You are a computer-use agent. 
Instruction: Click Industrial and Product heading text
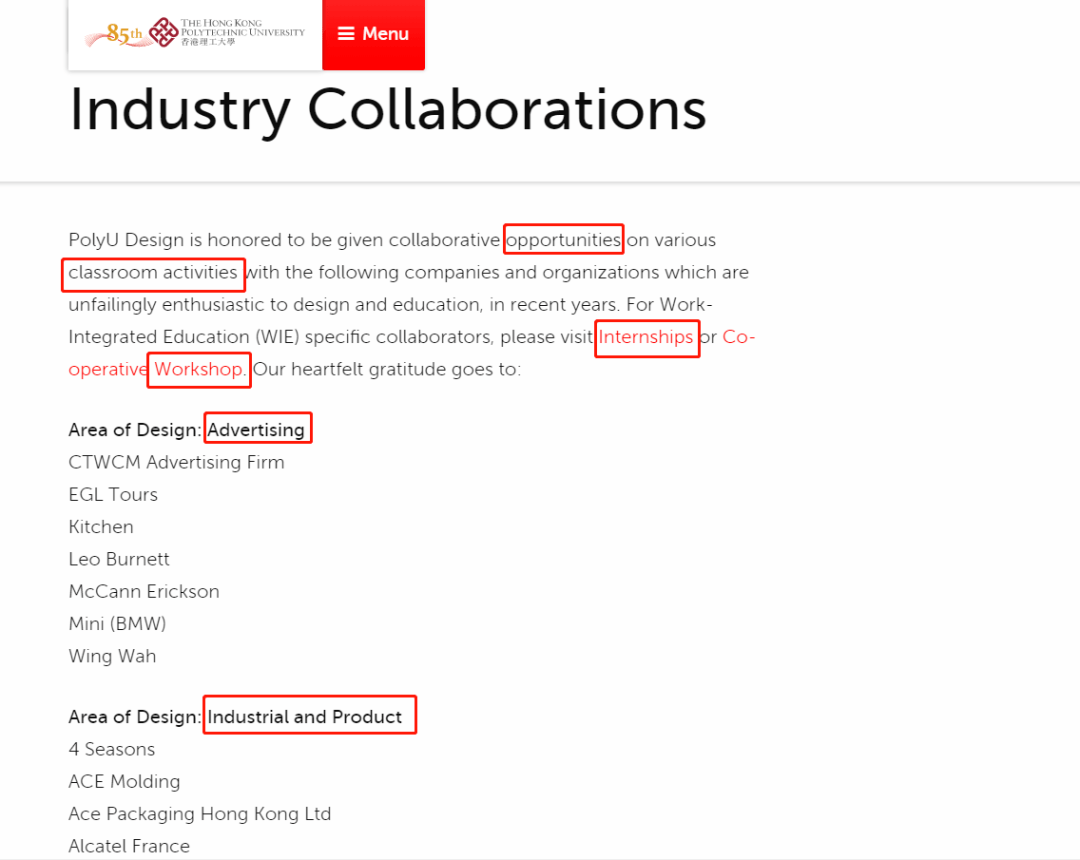pyautogui.click(x=305, y=717)
